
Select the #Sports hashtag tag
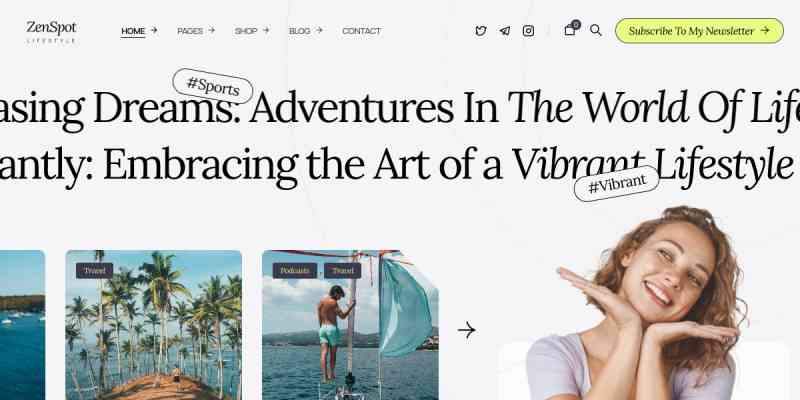click(x=213, y=86)
